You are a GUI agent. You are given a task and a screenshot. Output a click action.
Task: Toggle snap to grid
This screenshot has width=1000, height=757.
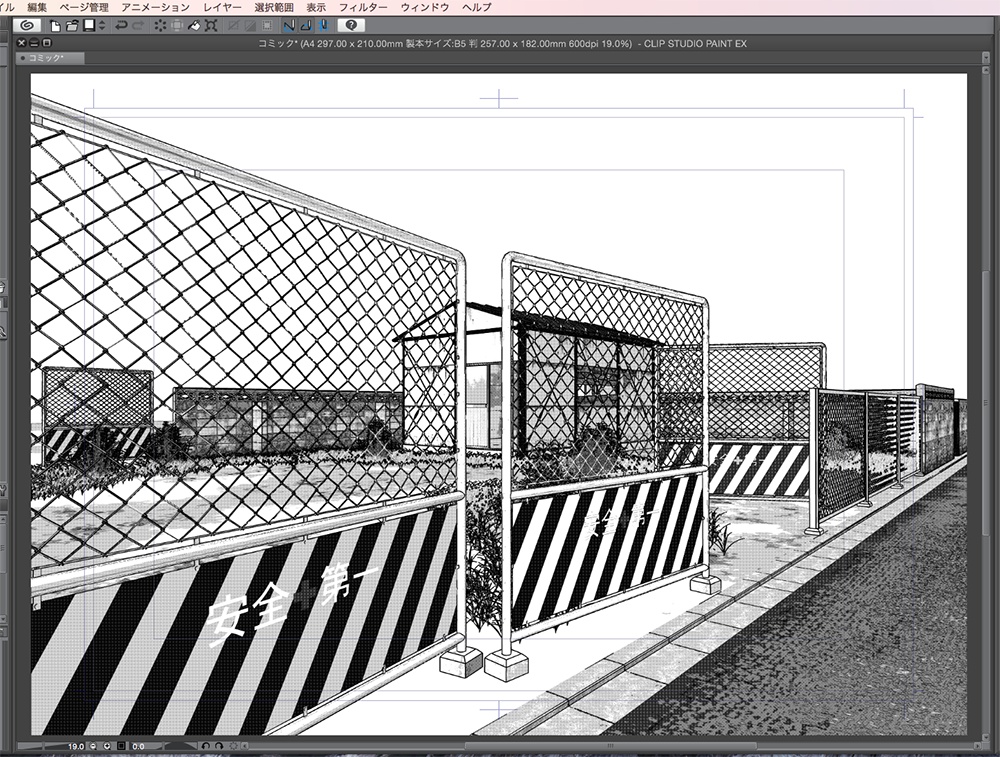click(x=323, y=26)
